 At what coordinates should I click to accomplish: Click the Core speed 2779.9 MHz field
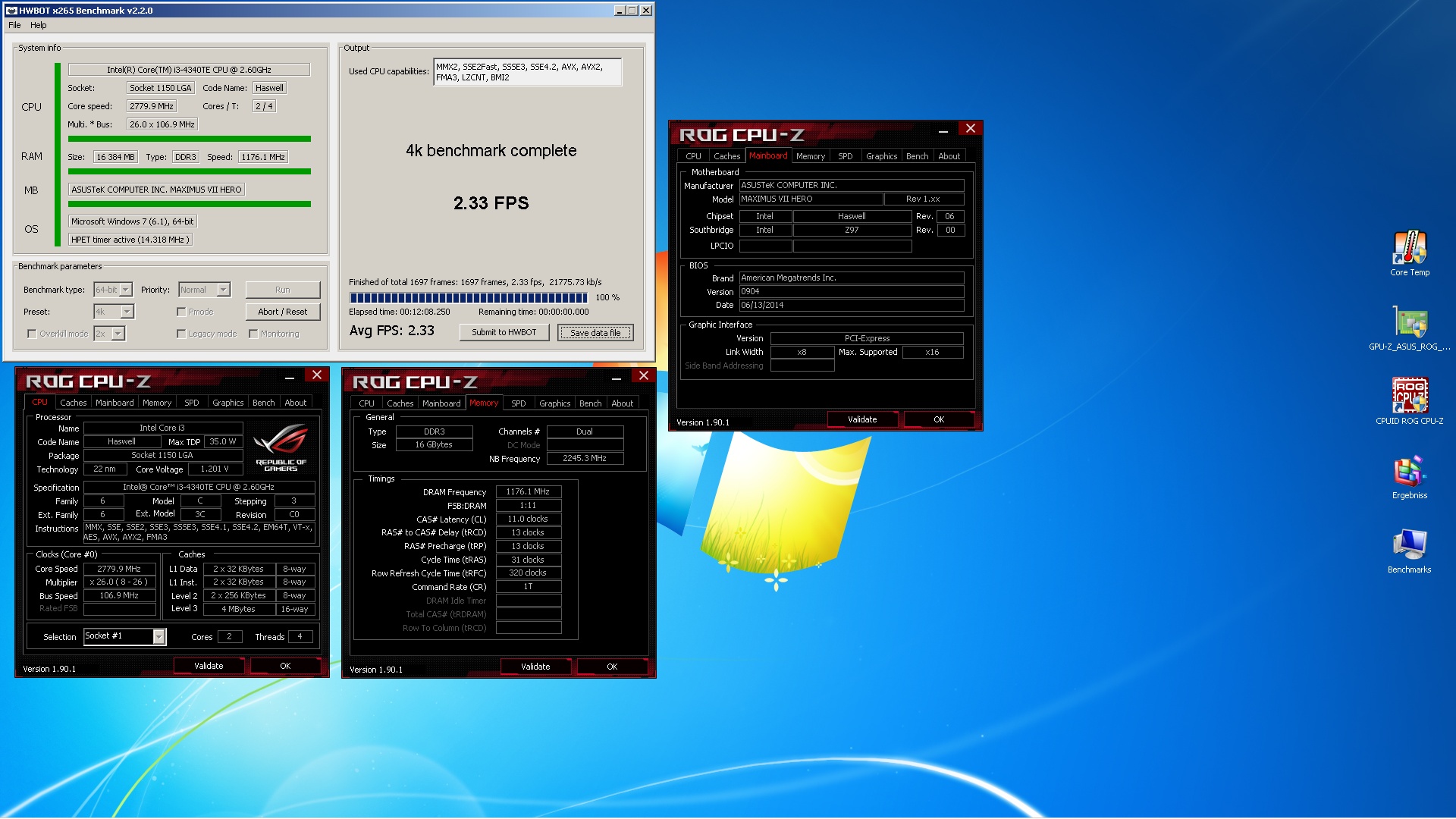coord(152,106)
